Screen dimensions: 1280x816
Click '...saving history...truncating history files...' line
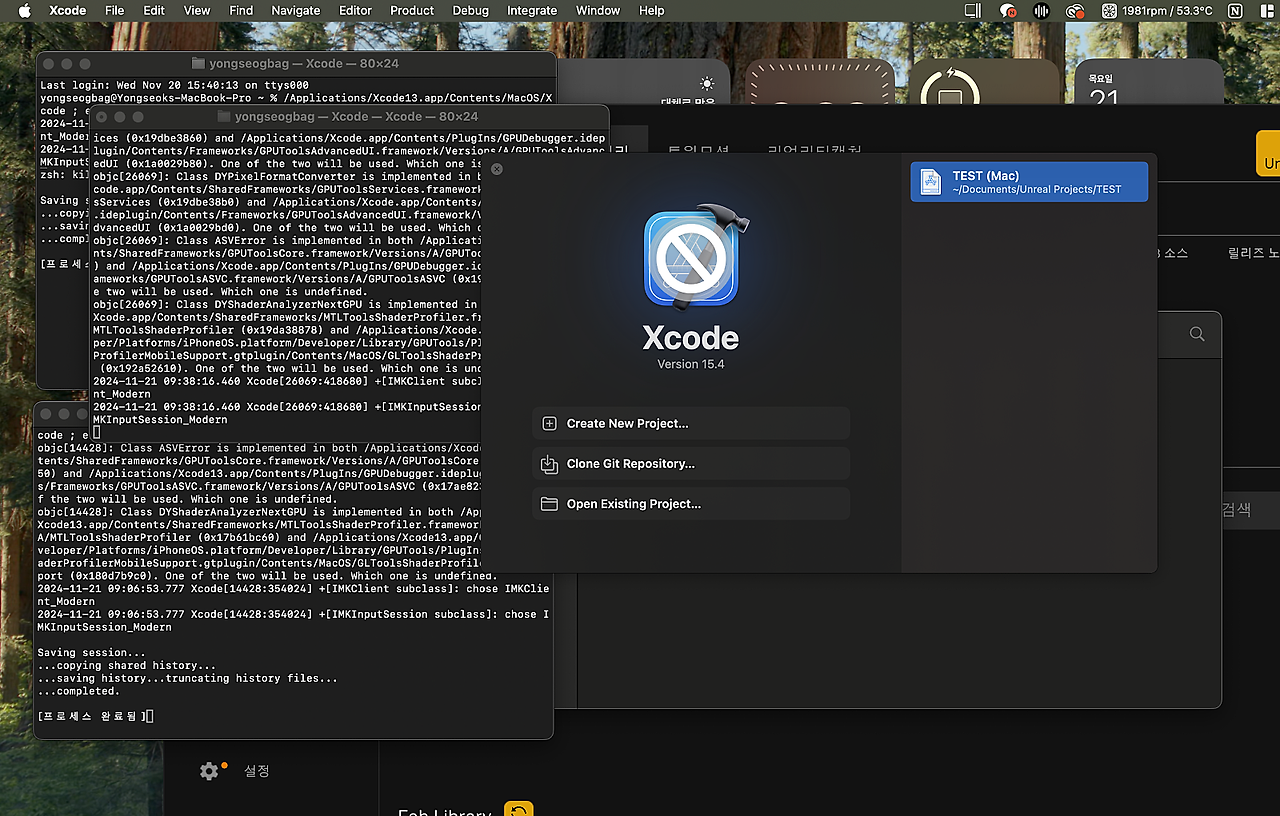187,678
